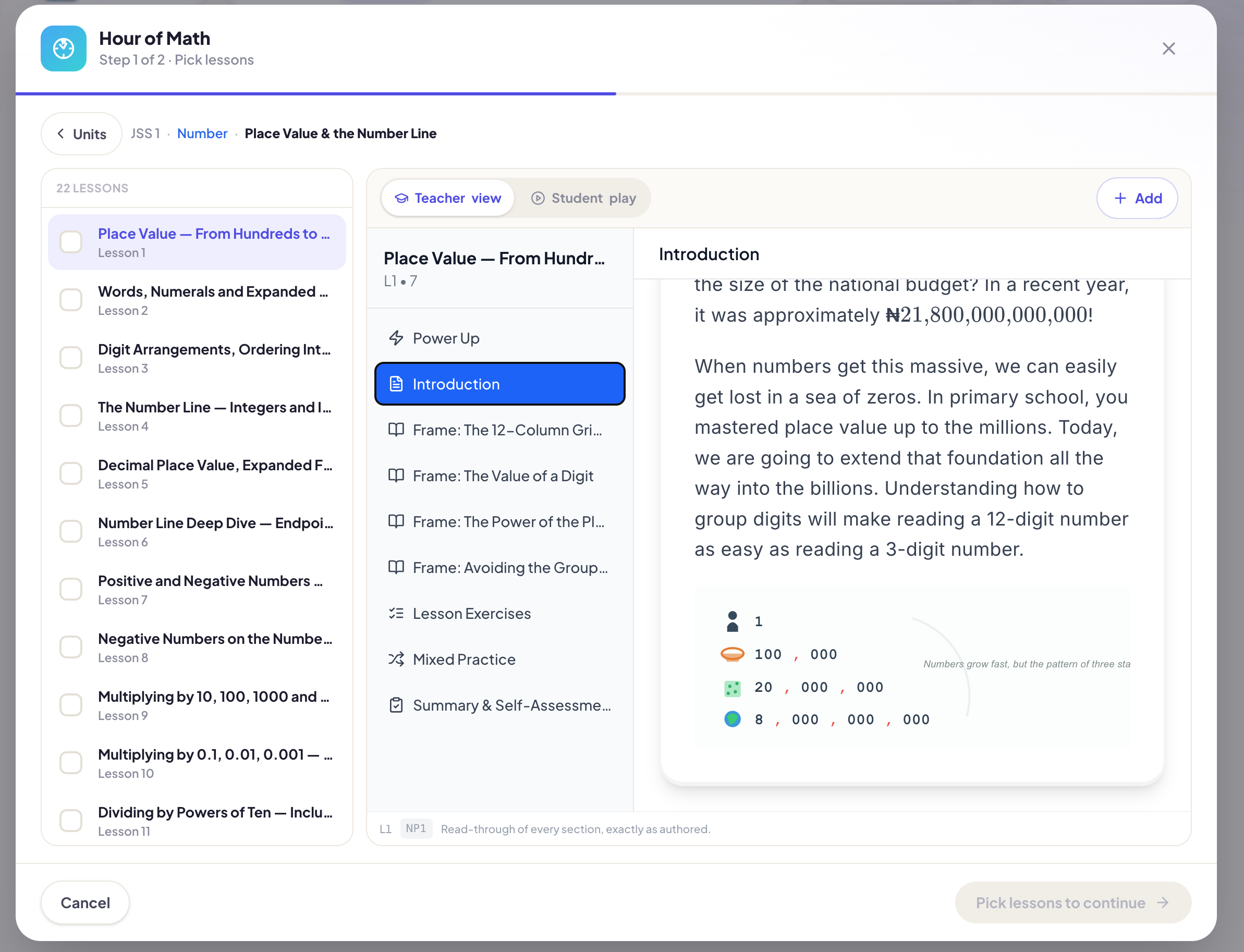Check the Lesson 2 Words, Numerals checkbox
The height and width of the screenshot is (952, 1244).
click(x=71, y=300)
